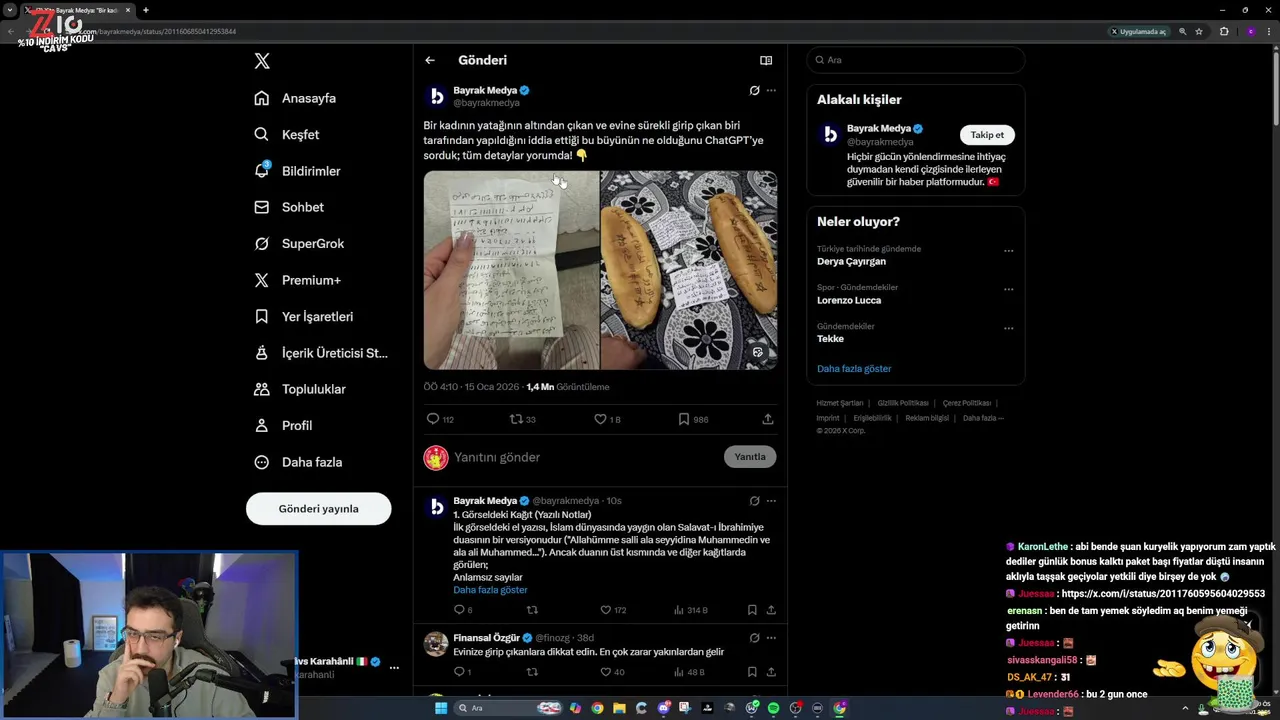Open the Windows Start menu

click(x=440, y=708)
